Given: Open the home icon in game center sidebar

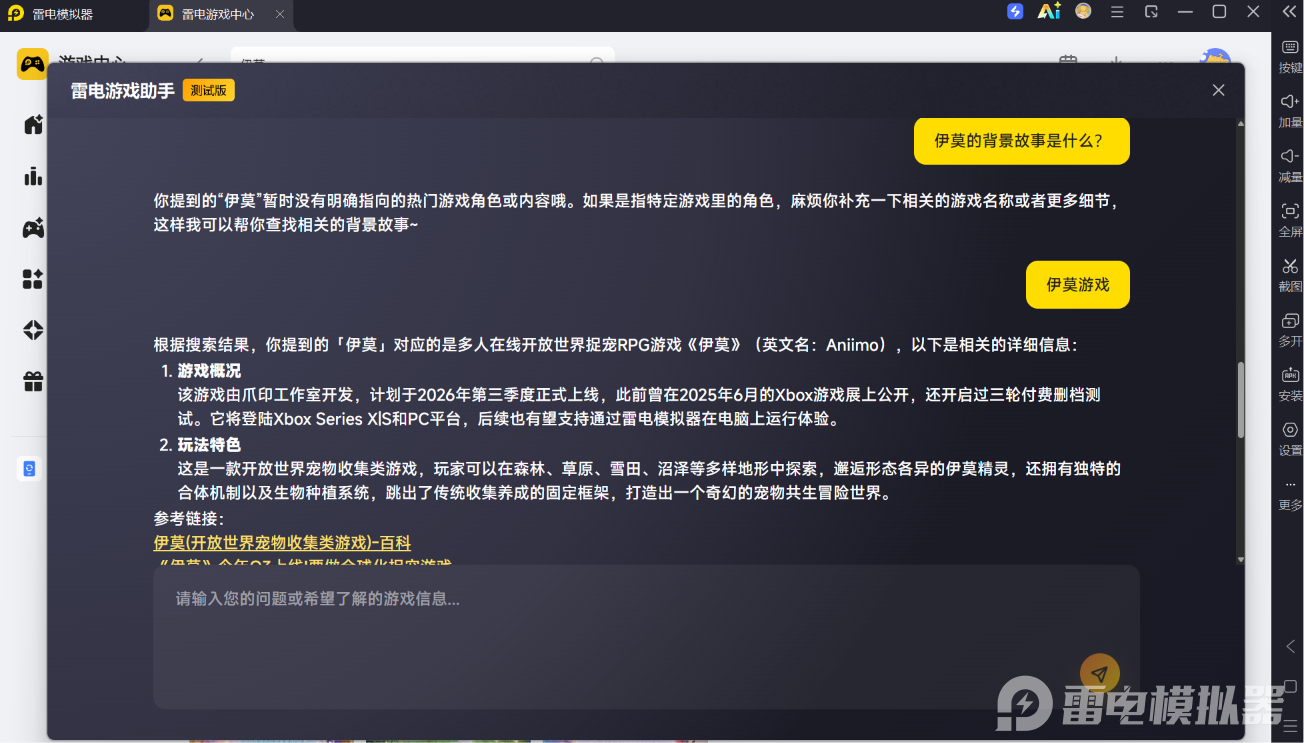Looking at the screenshot, I should [33, 124].
